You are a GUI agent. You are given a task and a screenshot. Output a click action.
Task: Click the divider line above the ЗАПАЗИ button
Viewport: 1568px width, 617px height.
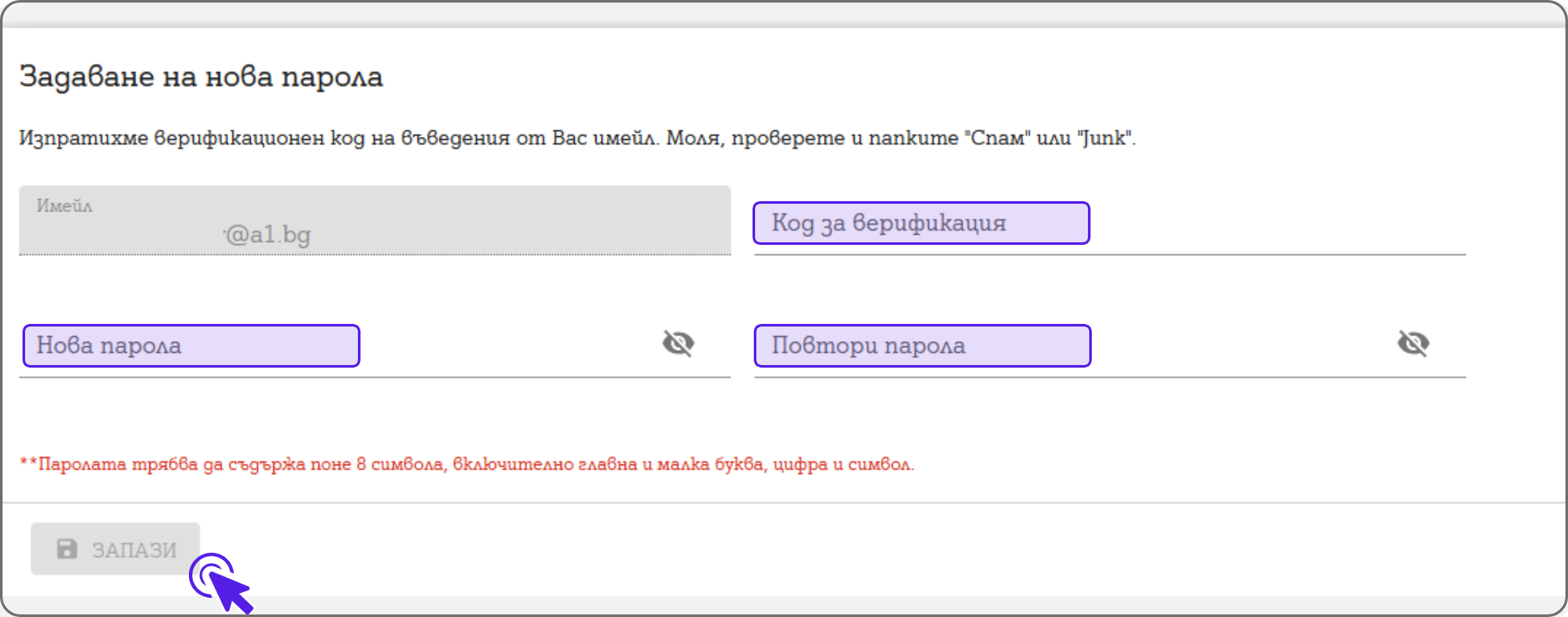tap(784, 503)
